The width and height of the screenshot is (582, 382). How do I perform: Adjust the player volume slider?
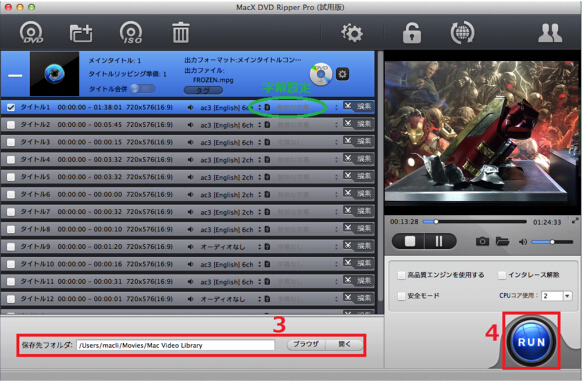coord(552,242)
